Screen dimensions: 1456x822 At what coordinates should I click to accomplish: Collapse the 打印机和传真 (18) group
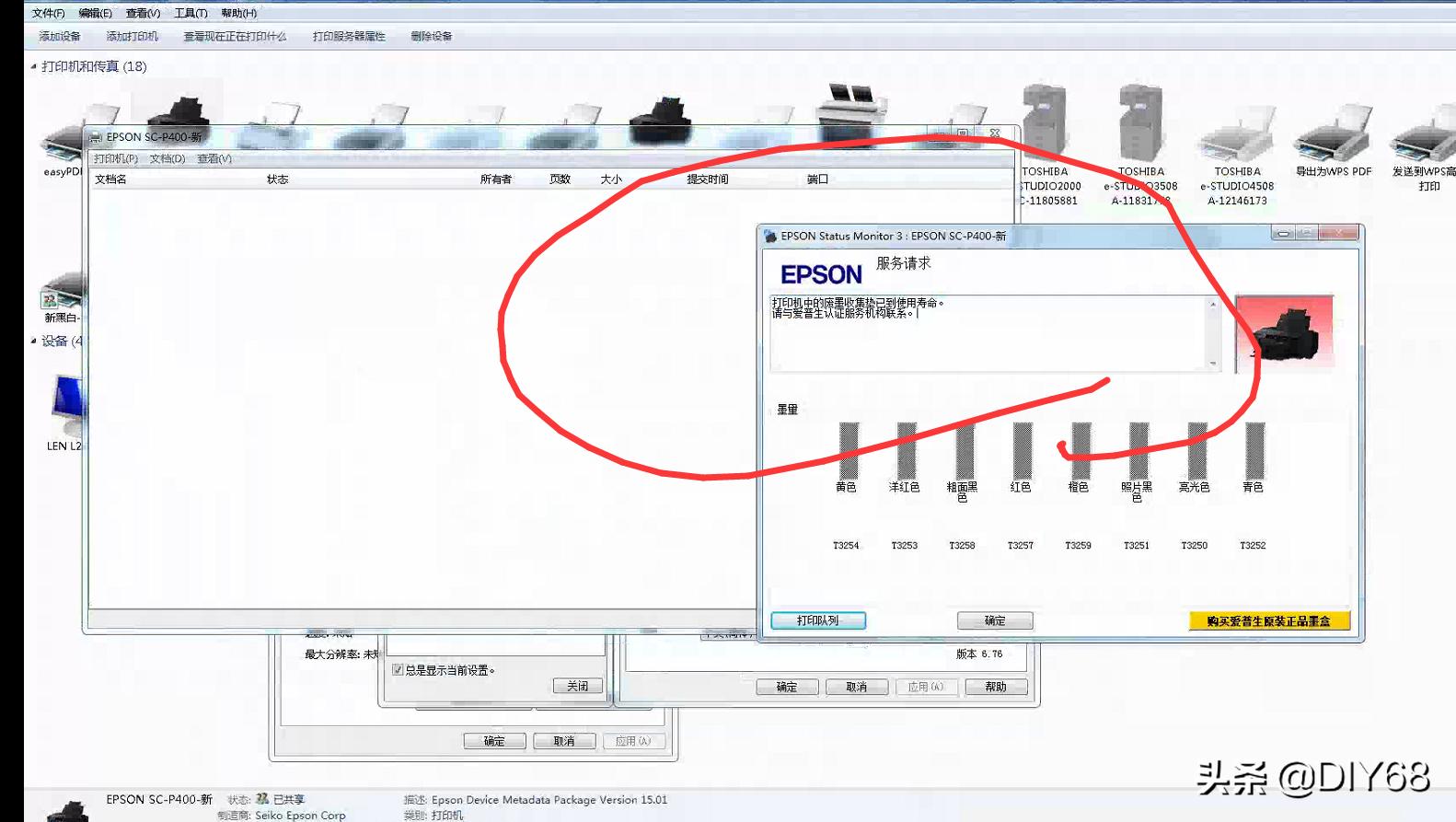(34, 66)
